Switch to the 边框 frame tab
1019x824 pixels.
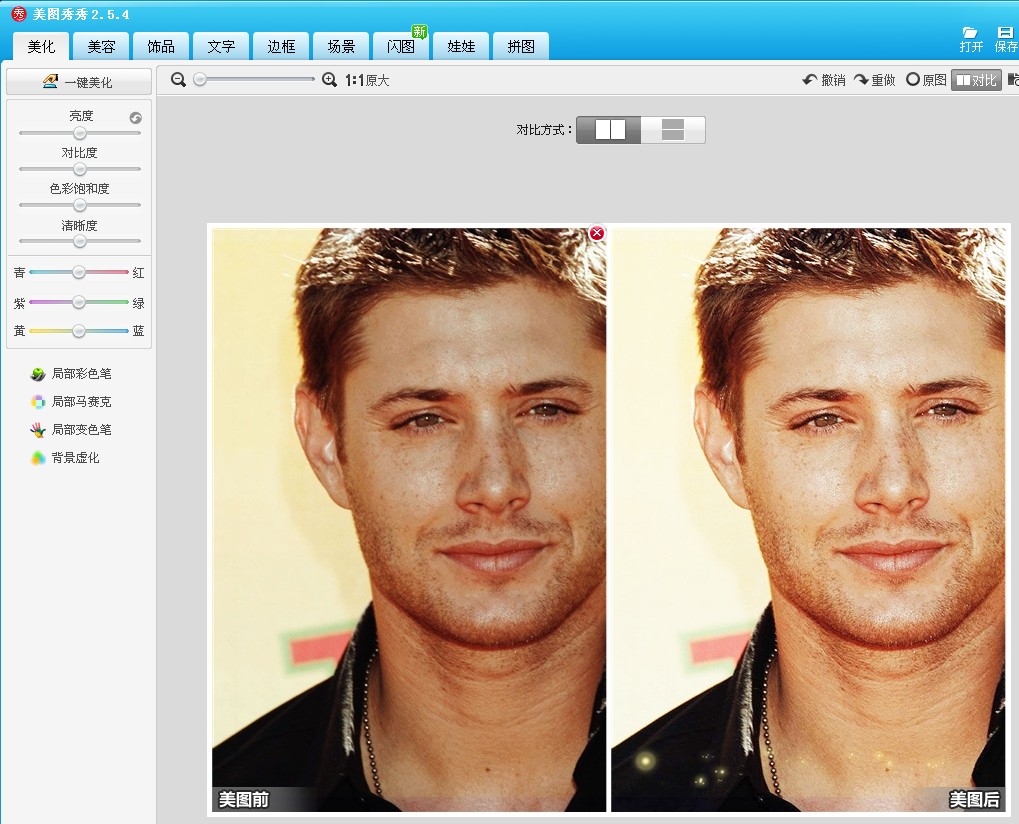[281, 46]
